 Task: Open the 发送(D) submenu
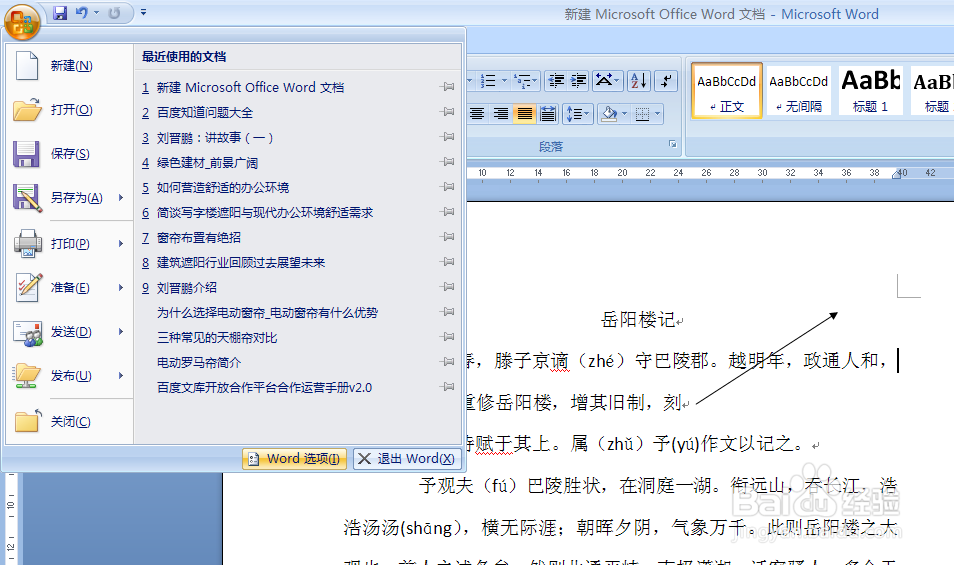pyautogui.click(x=69, y=332)
